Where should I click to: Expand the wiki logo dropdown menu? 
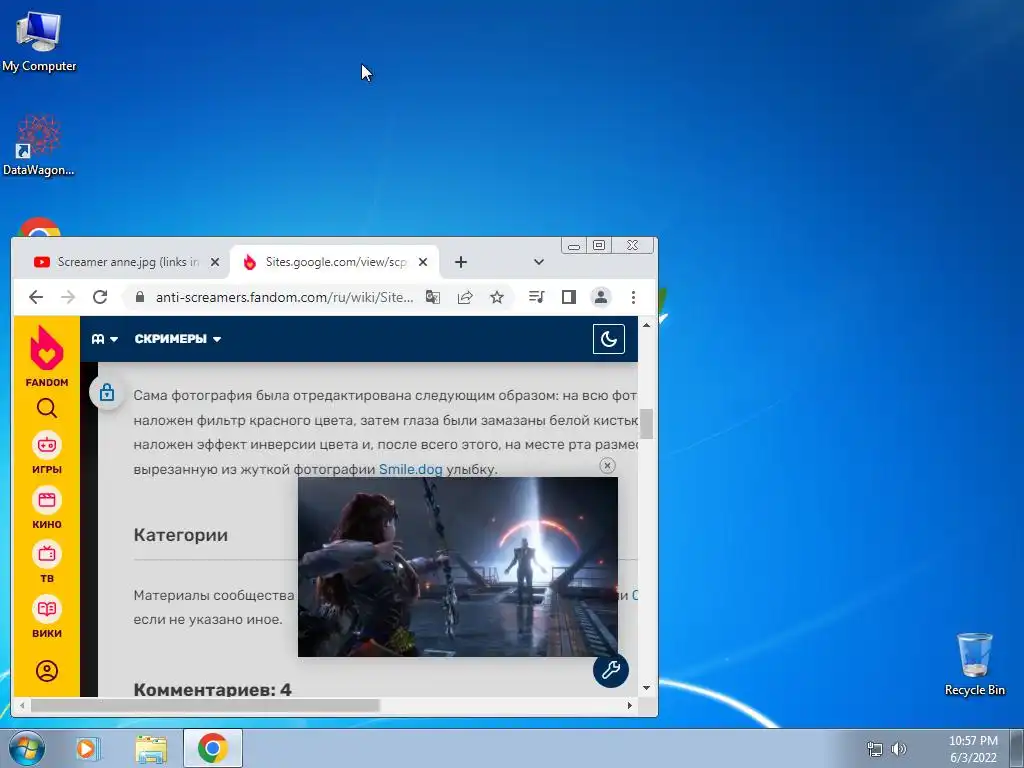(104, 339)
